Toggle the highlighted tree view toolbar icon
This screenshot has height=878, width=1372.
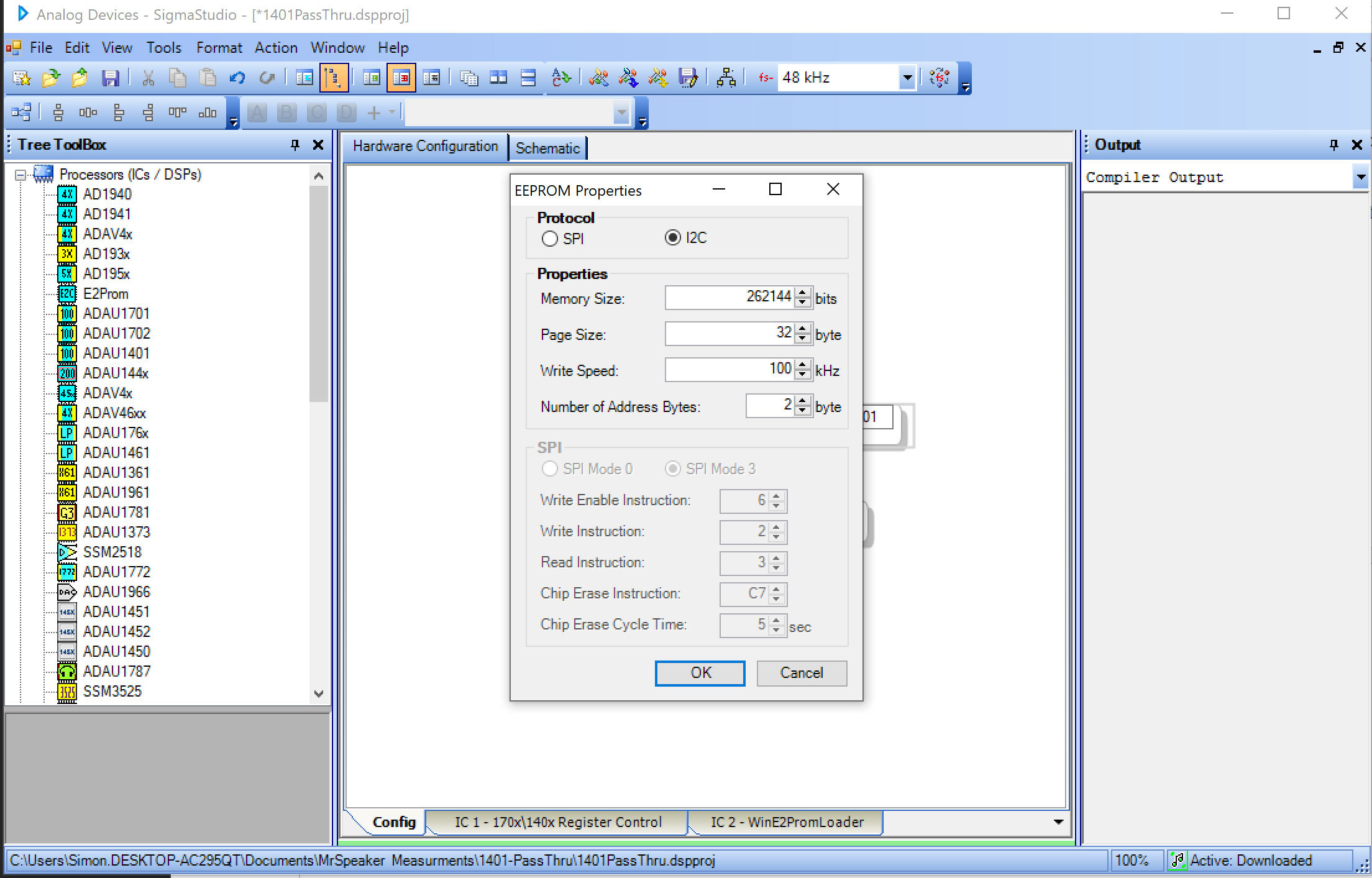pyautogui.click(x=334, y=78)
